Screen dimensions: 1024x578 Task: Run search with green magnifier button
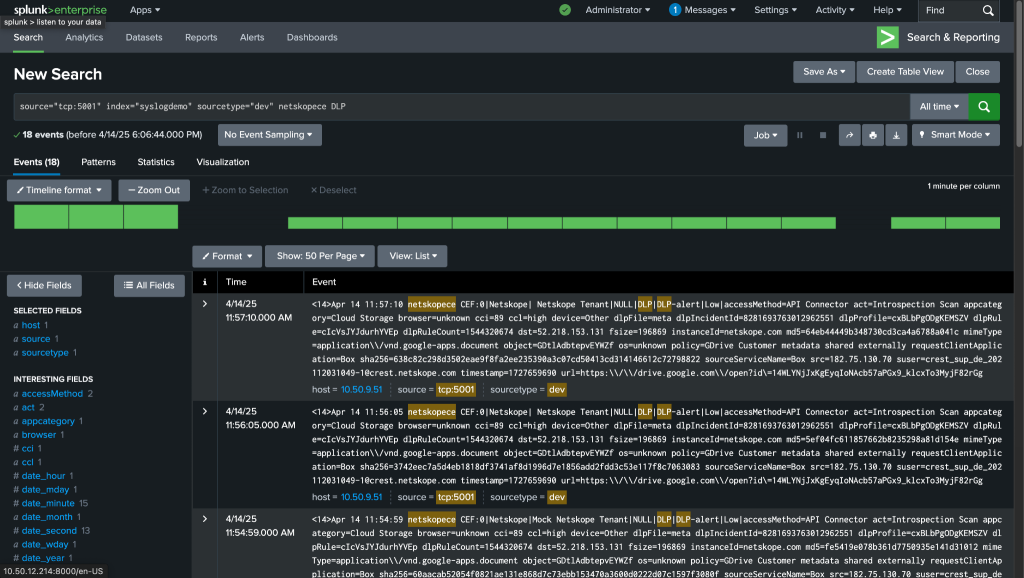[984, 106]
